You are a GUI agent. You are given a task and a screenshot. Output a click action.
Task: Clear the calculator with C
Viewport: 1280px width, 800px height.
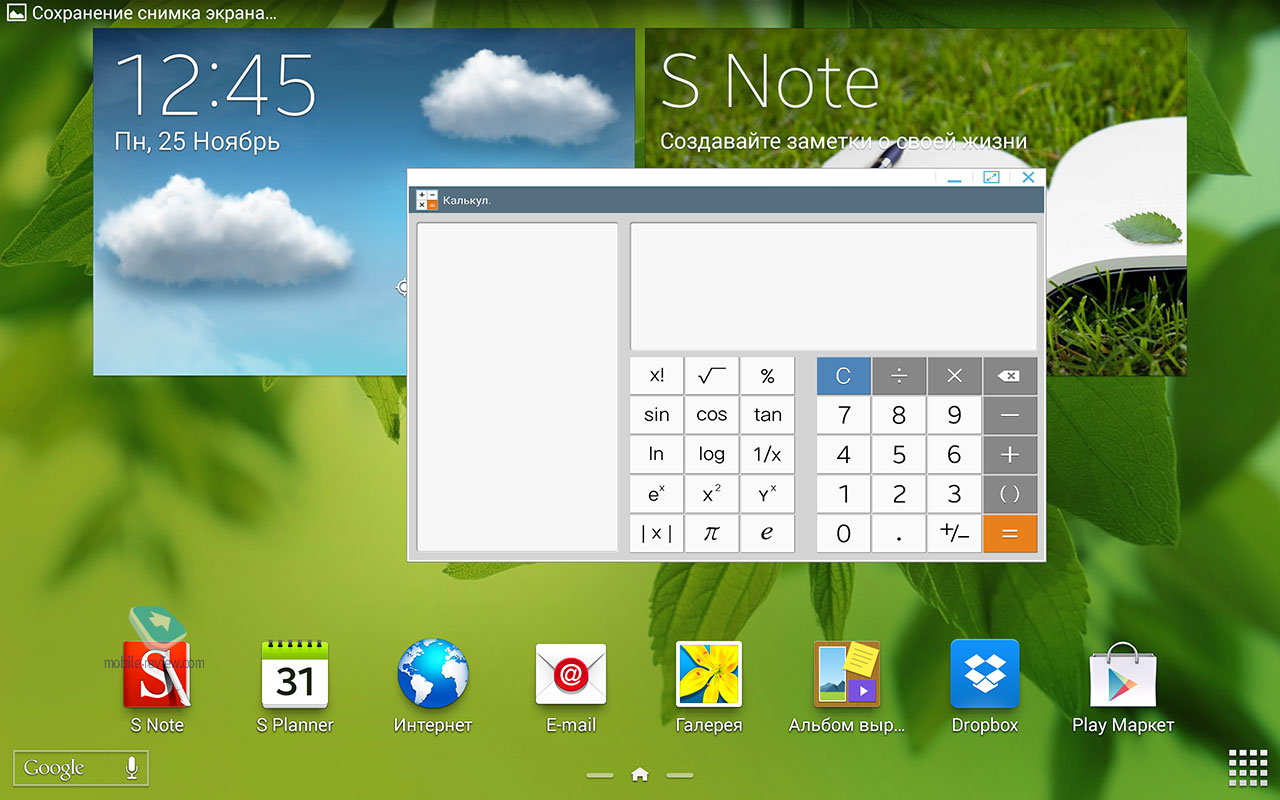[x=844, y=376]
